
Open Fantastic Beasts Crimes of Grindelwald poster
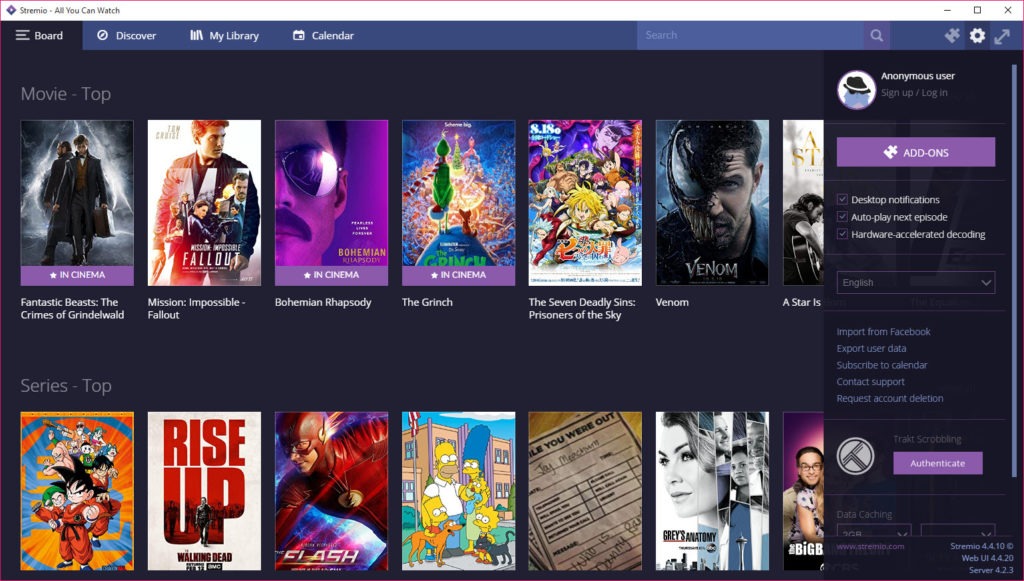point(77,202)
